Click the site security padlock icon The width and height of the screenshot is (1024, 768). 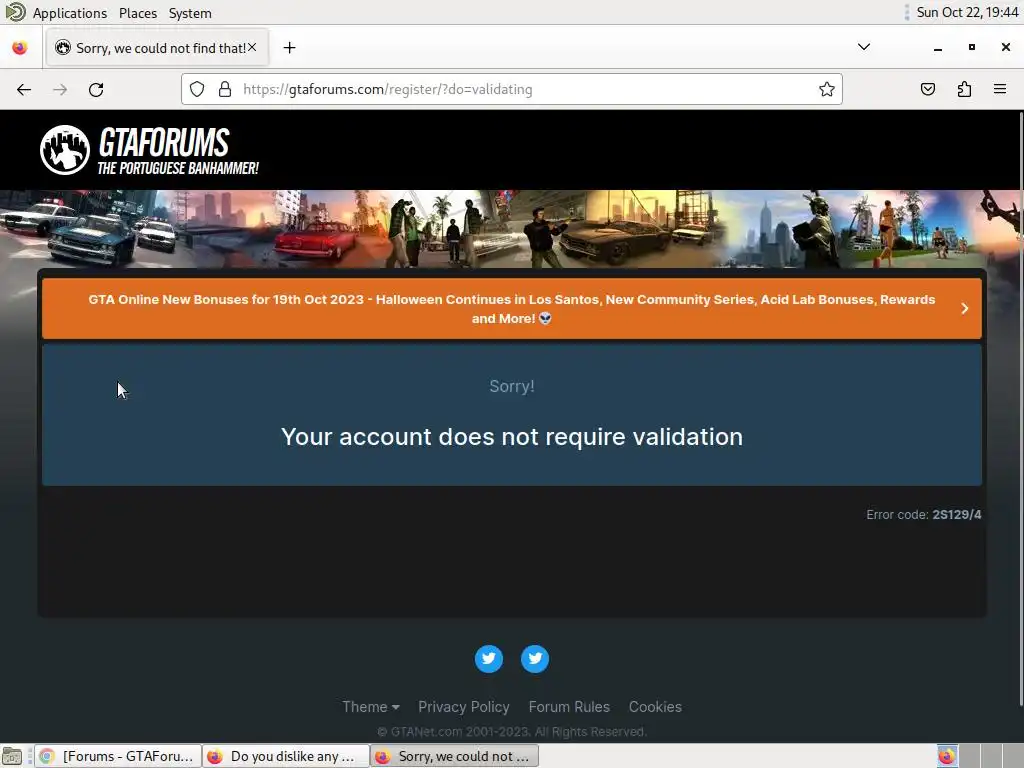(225, 89)
